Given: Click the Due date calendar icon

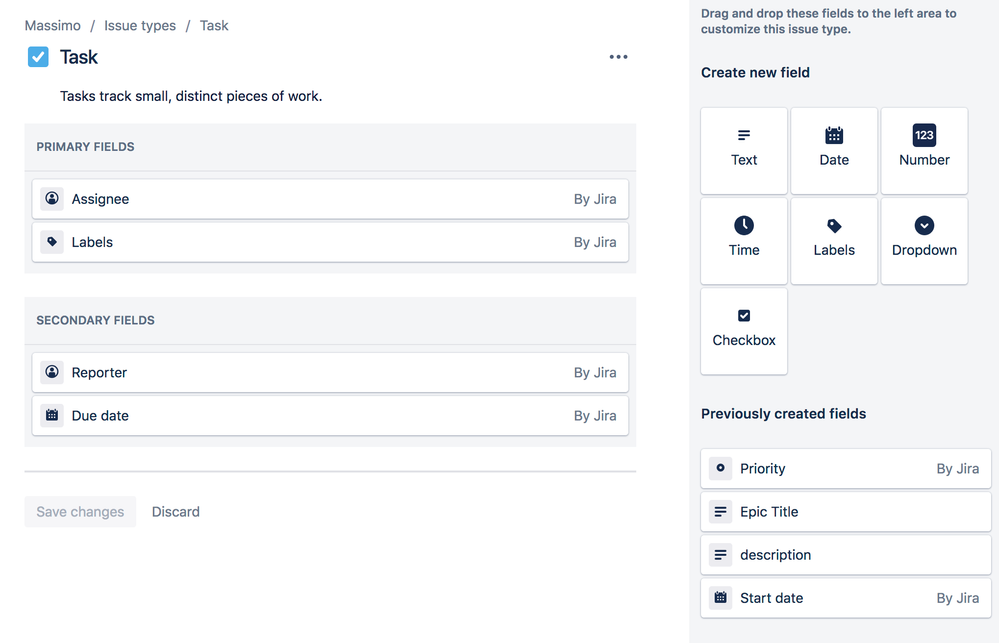Looking at the screenshot, I should (x=51, y=415).
